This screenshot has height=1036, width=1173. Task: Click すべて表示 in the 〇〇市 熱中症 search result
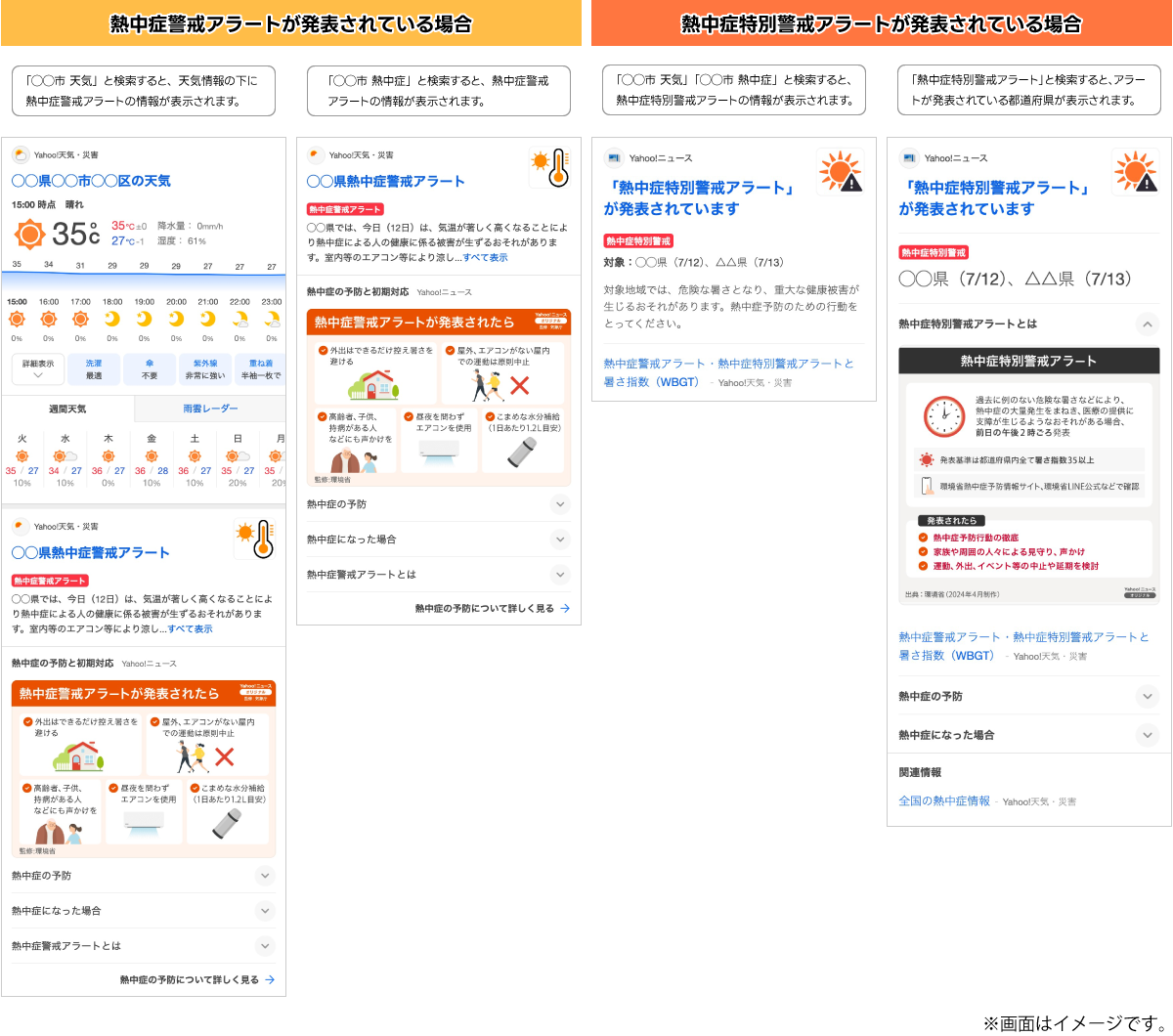click(485, 258)
